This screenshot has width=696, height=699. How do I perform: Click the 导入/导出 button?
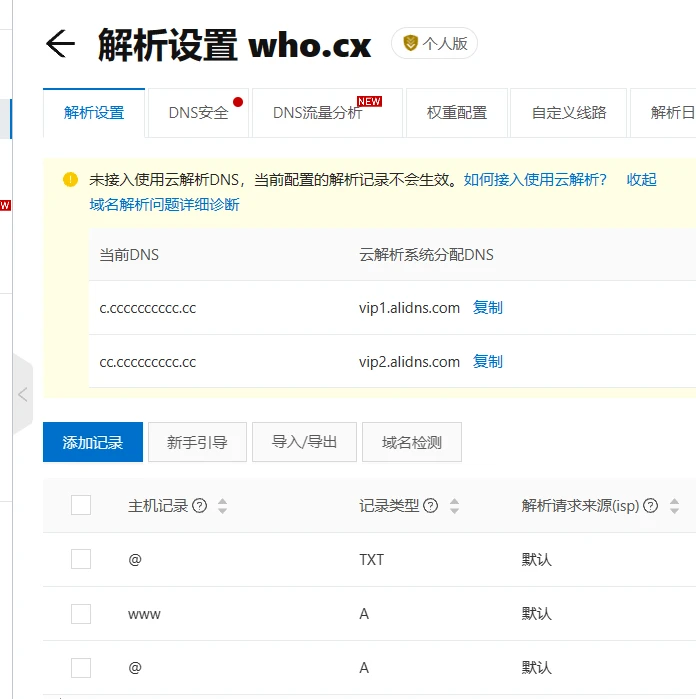304,442
